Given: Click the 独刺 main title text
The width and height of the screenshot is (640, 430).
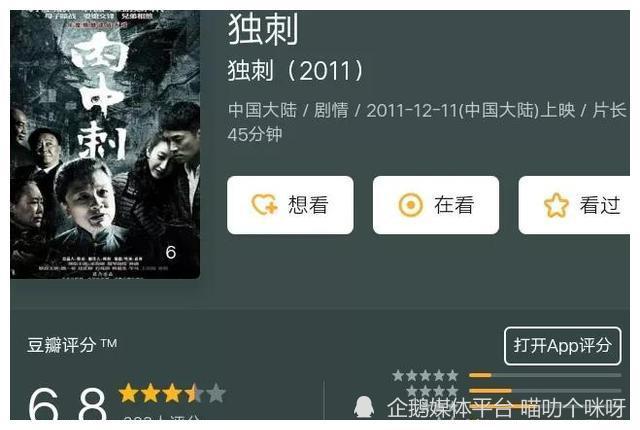Looking at the screenshot, I should pyautogui.click(x=263, y=29).
